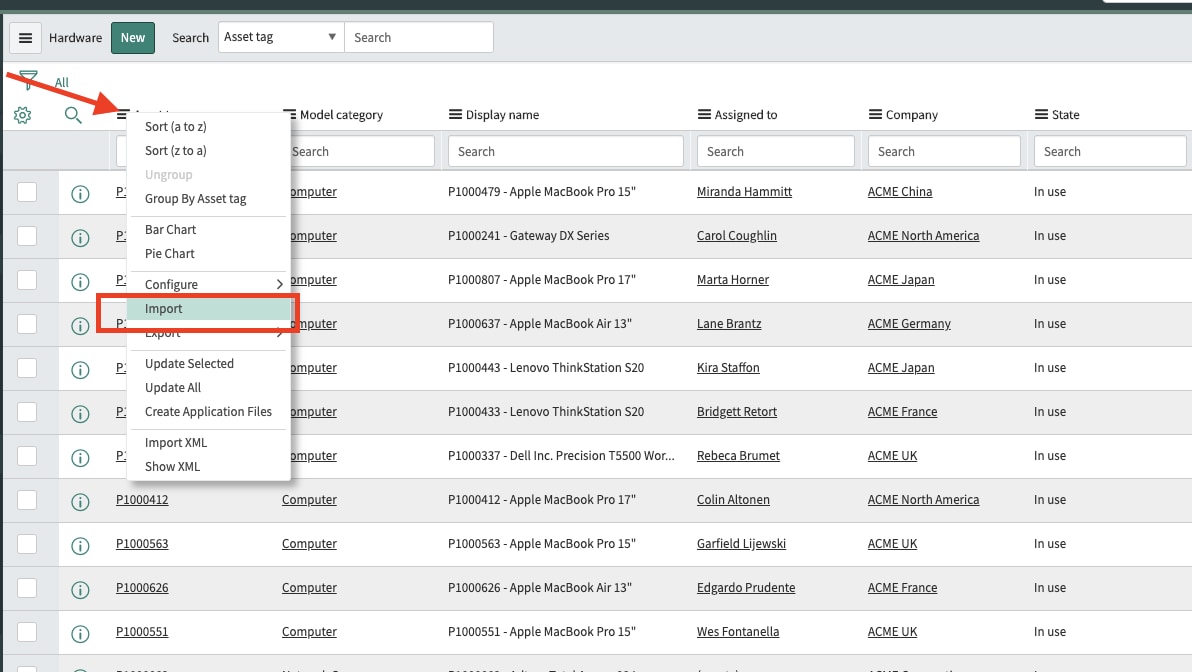This screenshot has width=1192, height=672.
Task: Select Pie Chart menu option
Action: point(170,254)
